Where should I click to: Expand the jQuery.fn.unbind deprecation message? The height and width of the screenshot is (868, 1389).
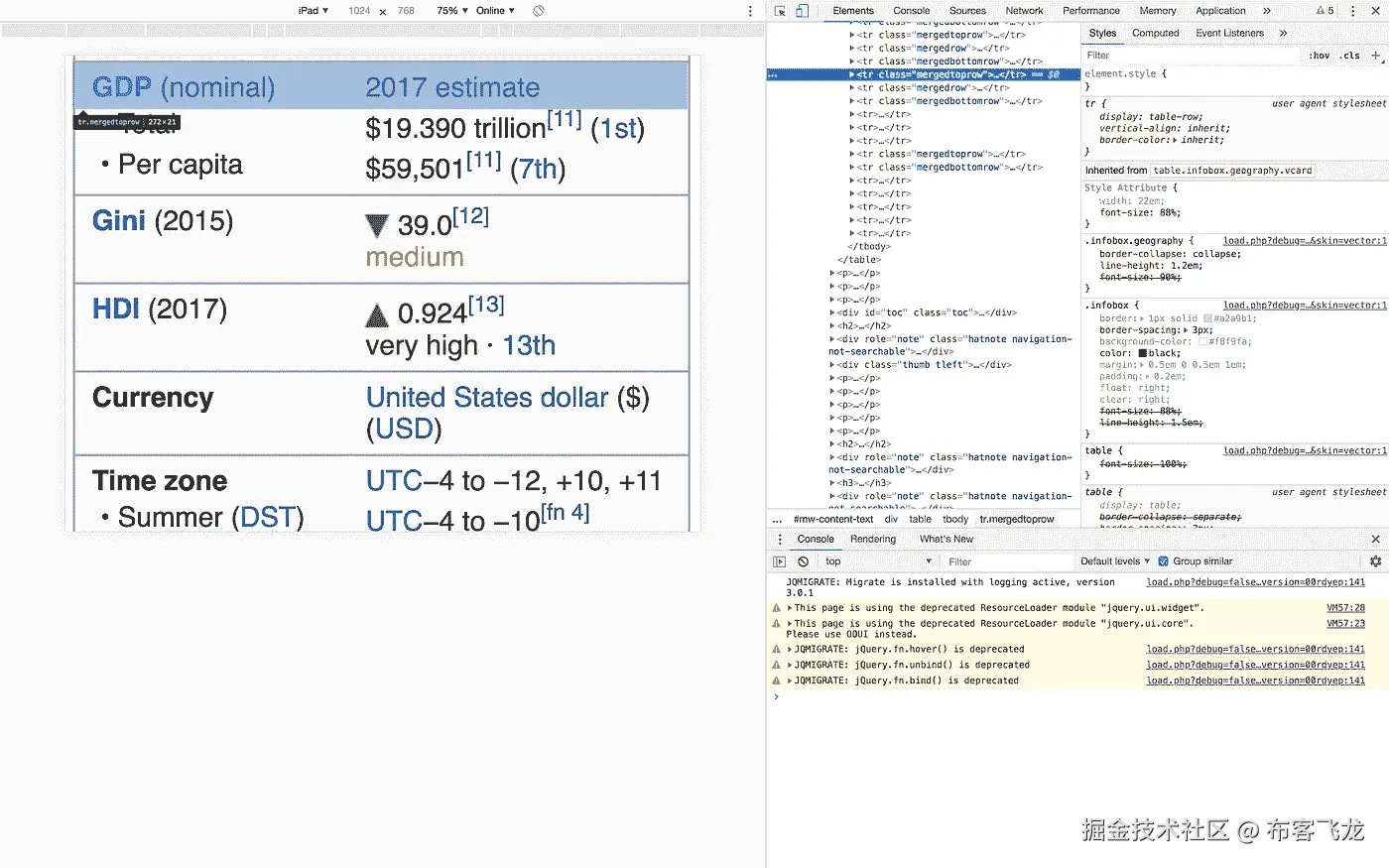(x=790, y=666)
